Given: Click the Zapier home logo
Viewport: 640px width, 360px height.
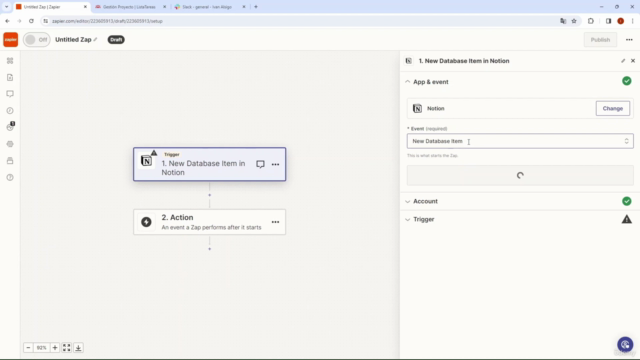Looking at the screenshot, I should 11,40.
